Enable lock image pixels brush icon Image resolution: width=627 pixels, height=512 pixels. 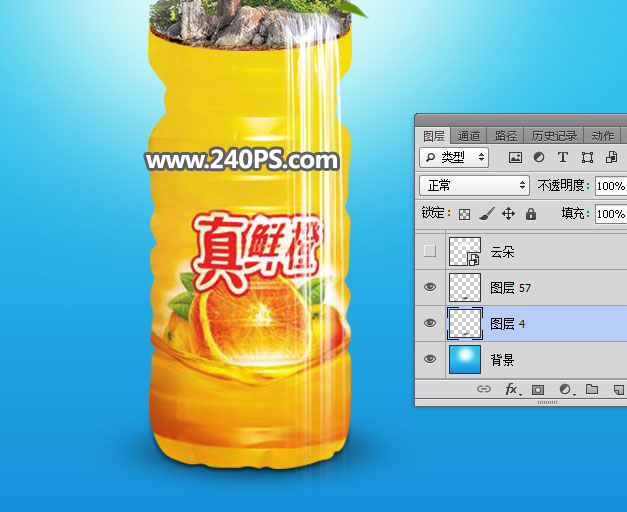tap(486, 214)
